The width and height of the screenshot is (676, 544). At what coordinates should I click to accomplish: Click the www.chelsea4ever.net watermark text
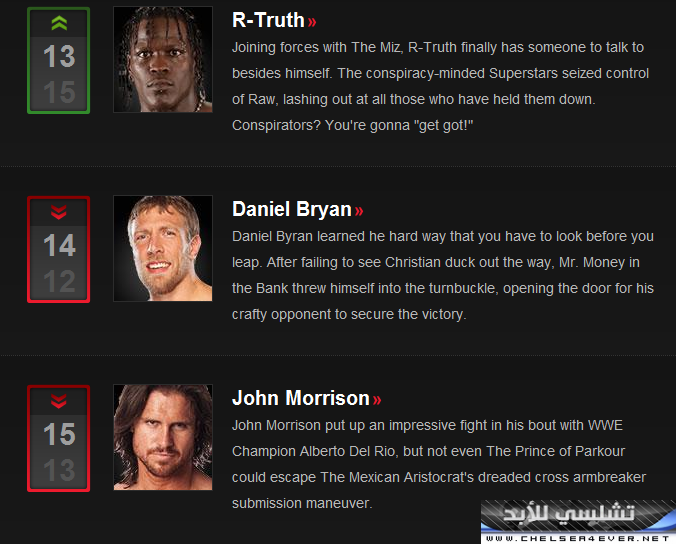click(578, 538)
